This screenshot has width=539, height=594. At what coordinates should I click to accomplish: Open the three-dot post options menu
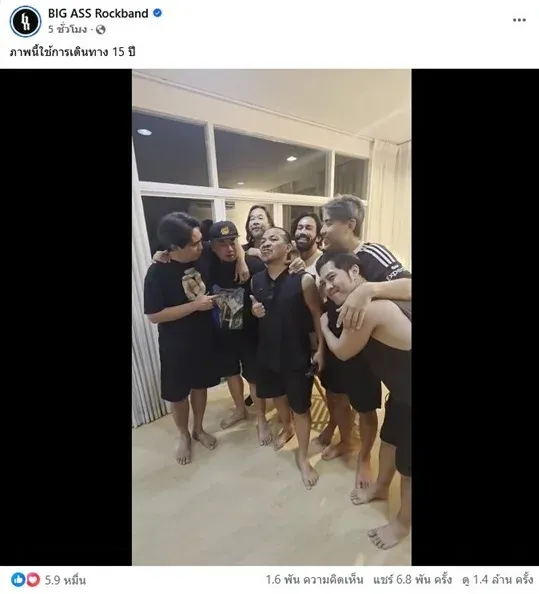click(x=519, y=20)
